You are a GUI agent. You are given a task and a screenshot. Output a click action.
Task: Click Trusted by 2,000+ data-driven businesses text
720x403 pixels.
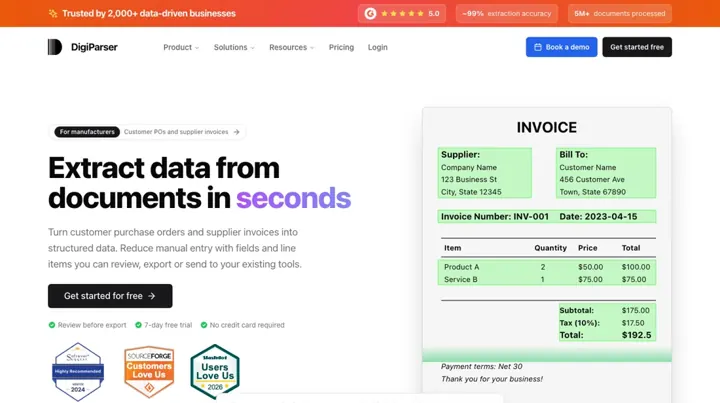click(x=149, y=13)
